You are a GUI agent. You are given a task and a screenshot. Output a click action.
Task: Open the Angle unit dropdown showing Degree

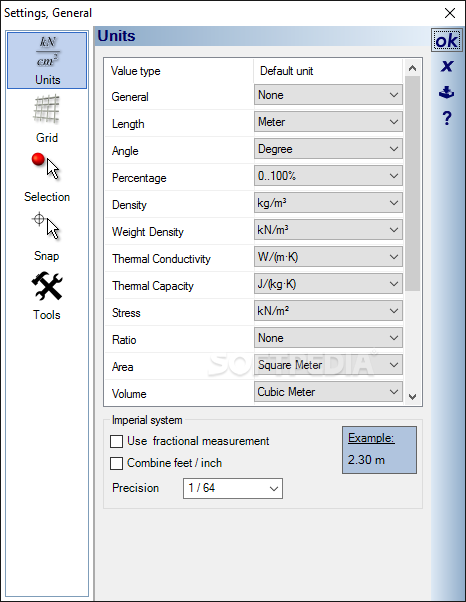point(328,149)
